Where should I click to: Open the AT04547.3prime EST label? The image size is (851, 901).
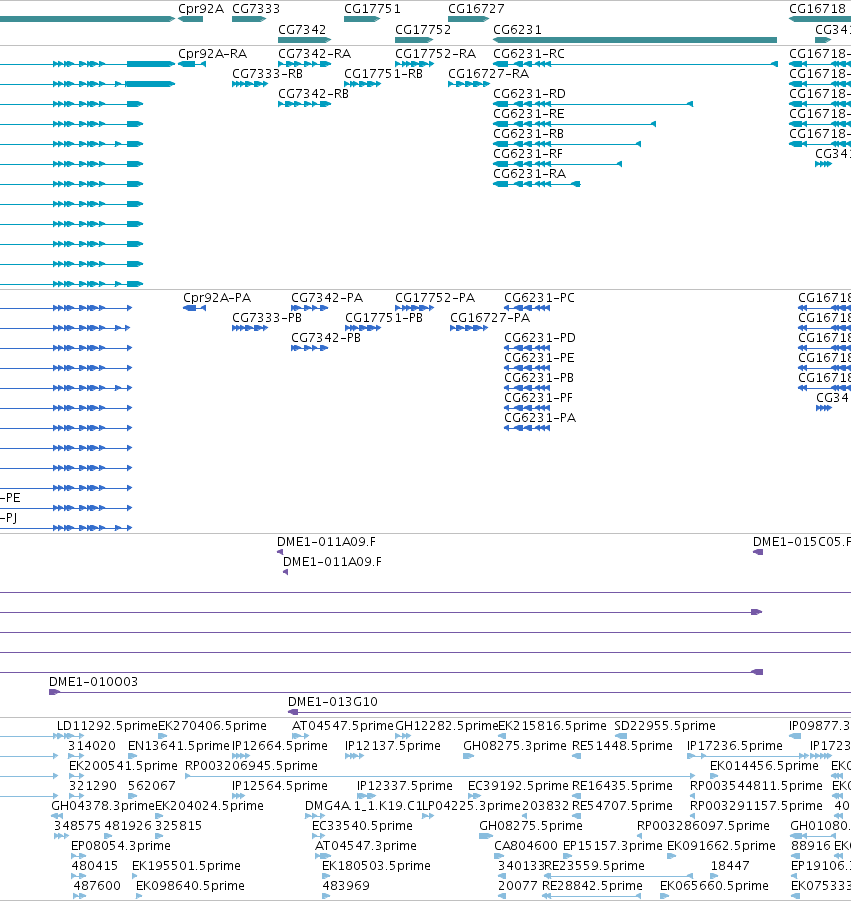(365, 846)
